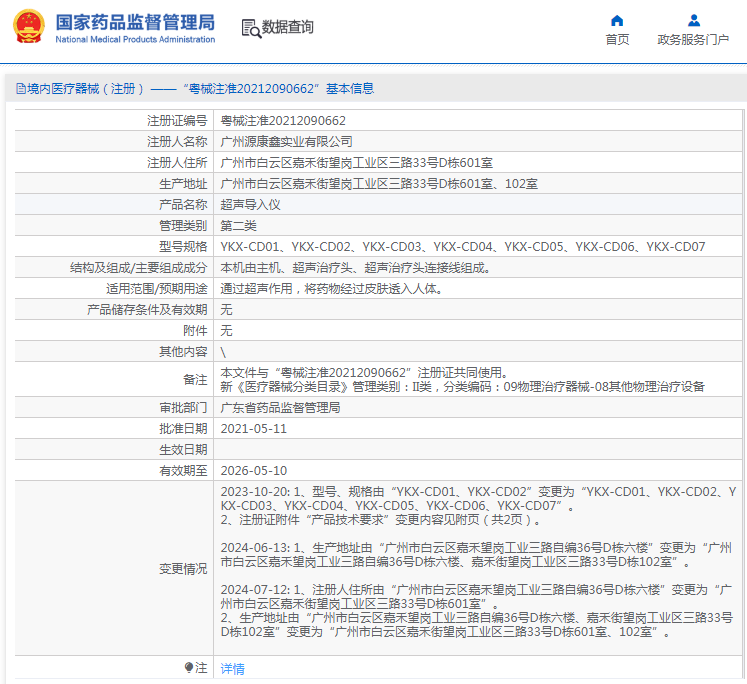Click the 产品储存条件及有效期 label
The image size is (747, 684).
tap(147, 310)
